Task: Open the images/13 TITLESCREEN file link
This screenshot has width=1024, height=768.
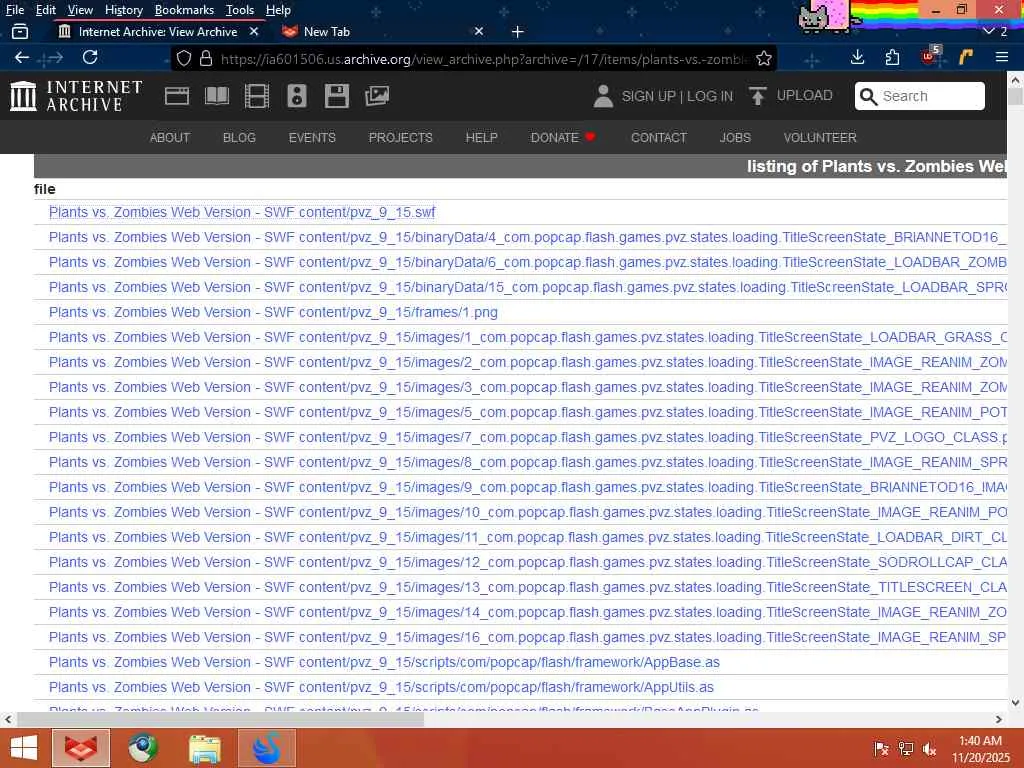Action: [x=528, y=587]
